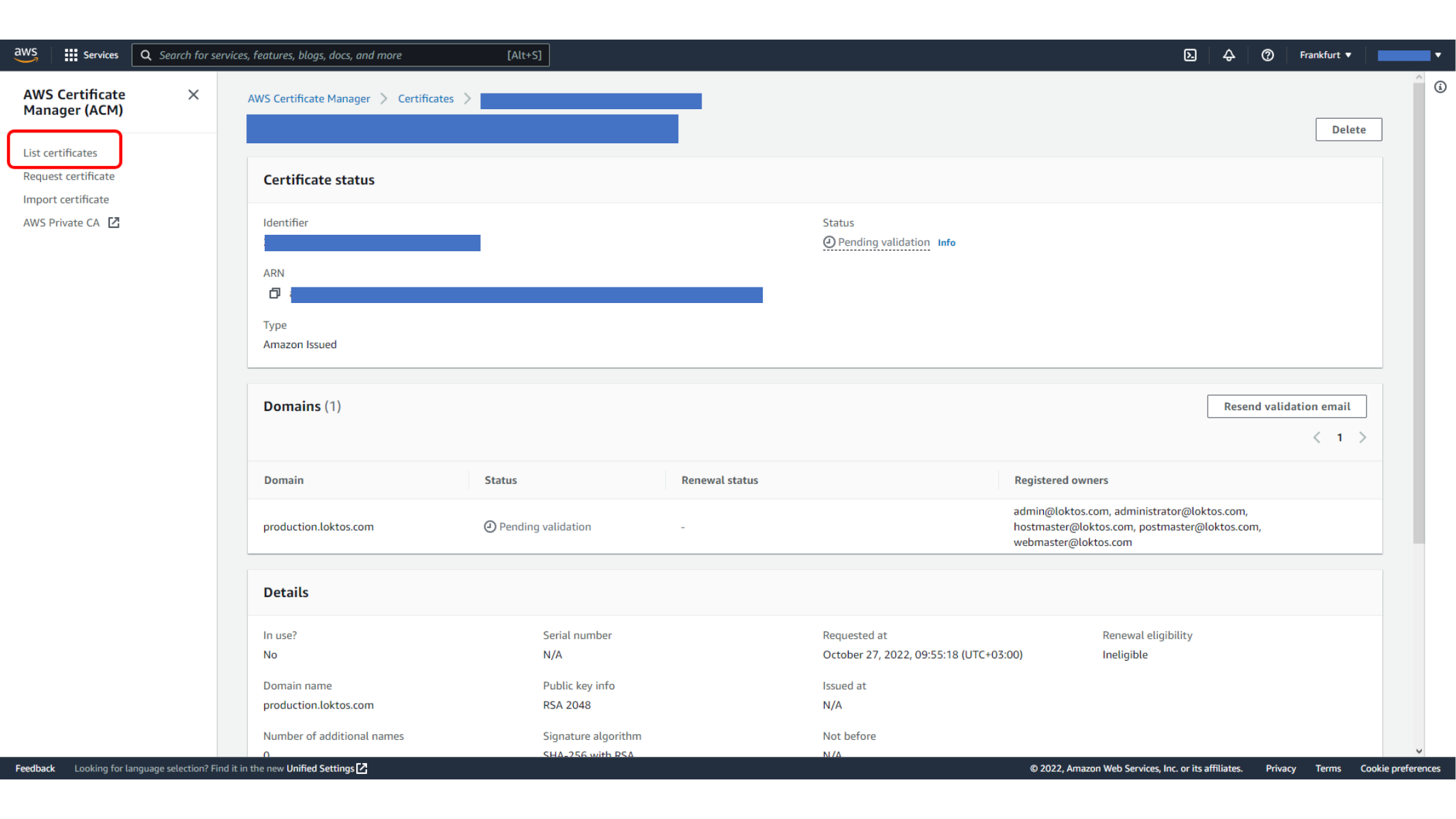The image size is (1456, 819).
Task: Click the Registered owners column header
Action: (x=1061, y=480)
